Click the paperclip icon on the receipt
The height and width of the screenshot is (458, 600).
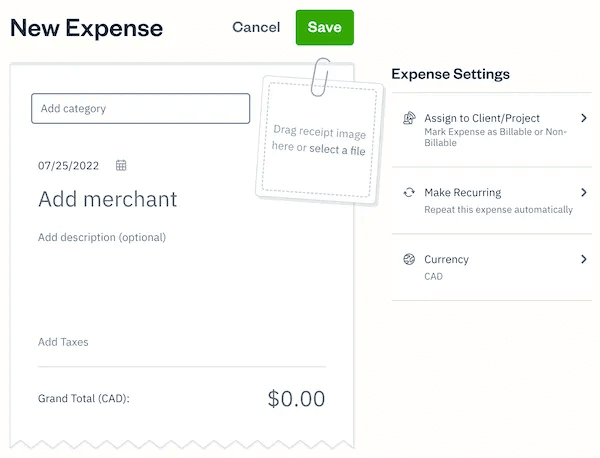click(x=320, y=77)
